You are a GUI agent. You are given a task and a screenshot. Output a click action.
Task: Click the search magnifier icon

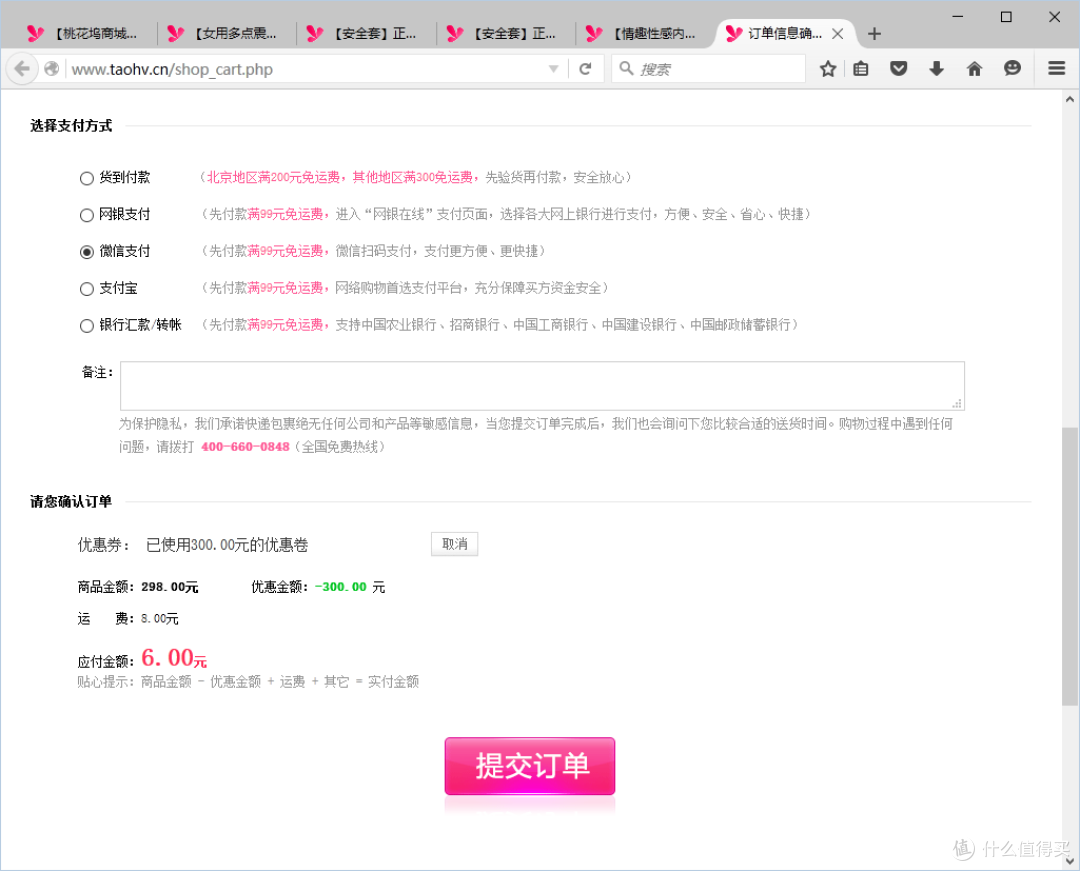click(626, 68)
